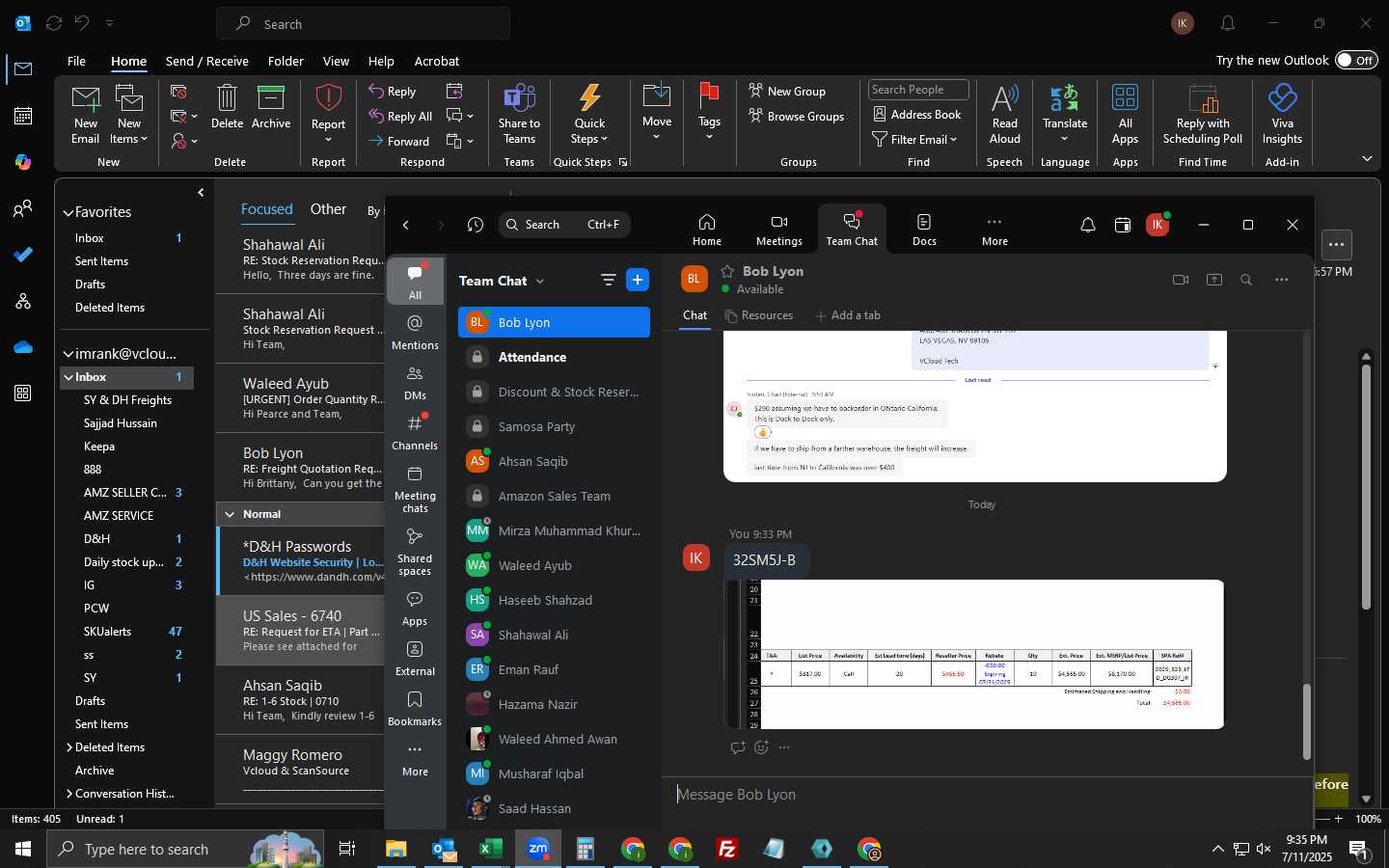Click the Message Bob Lyon input box

(988, 795)
